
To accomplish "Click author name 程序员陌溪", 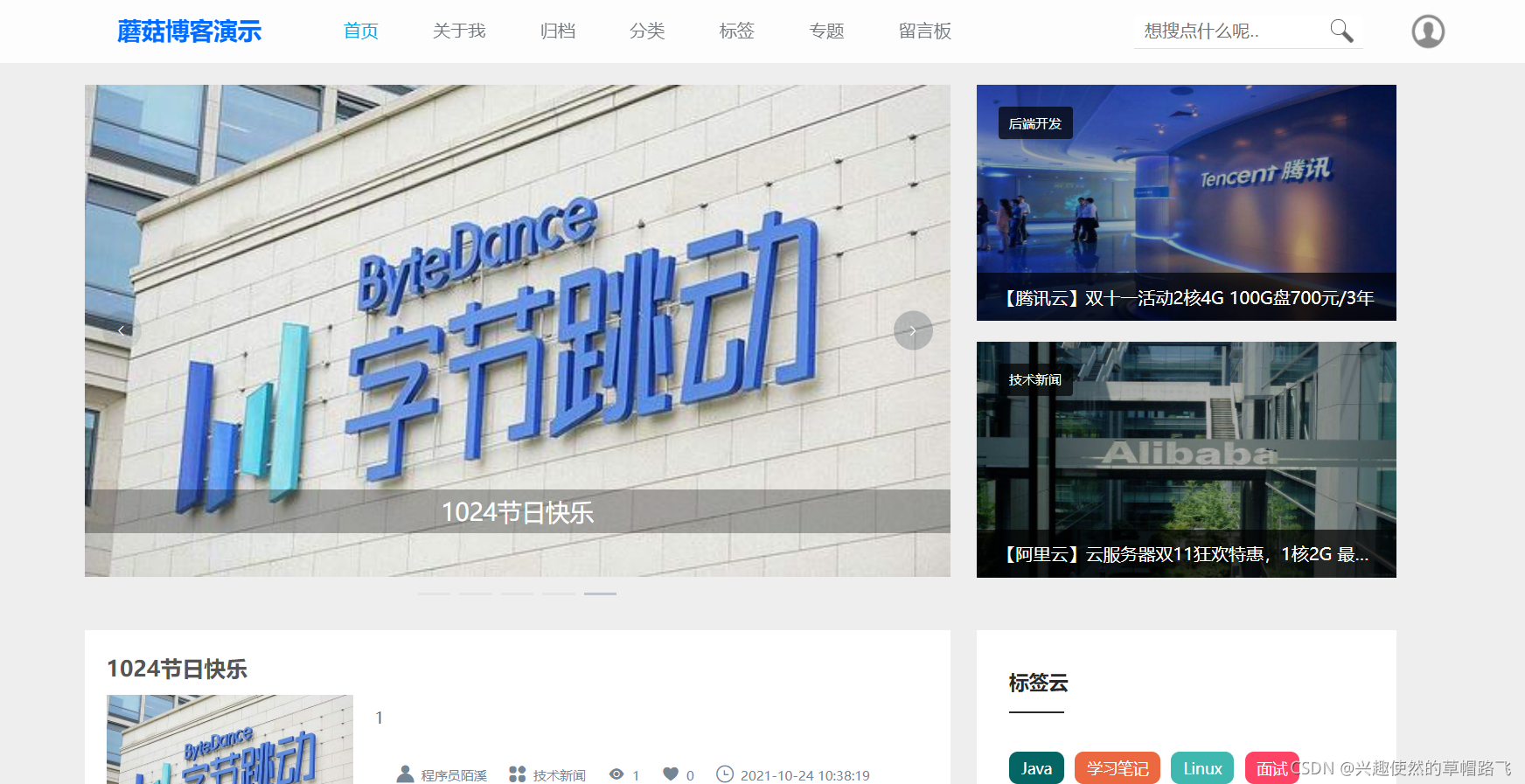I will [454, 775].
